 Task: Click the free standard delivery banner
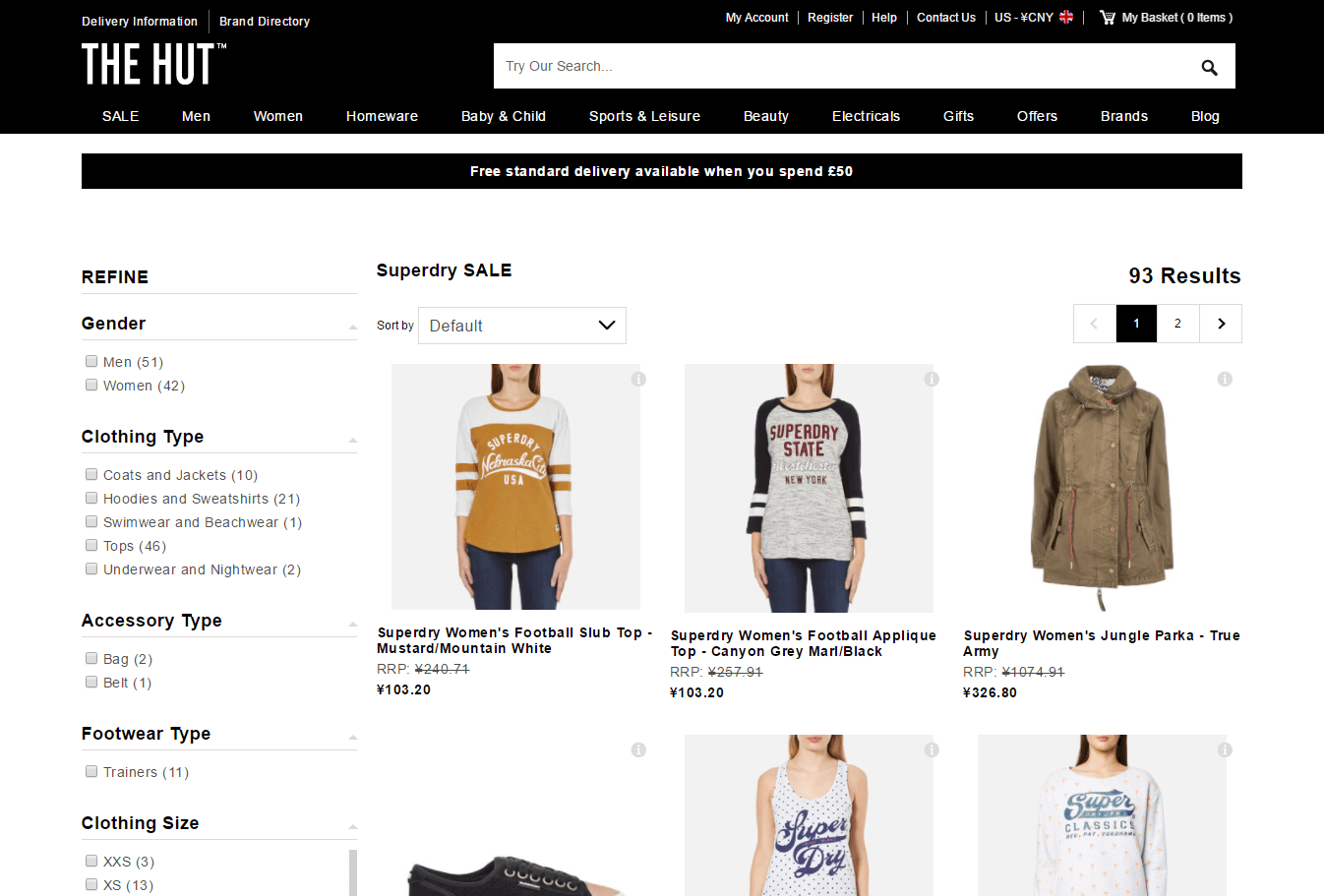click(661, 171)
